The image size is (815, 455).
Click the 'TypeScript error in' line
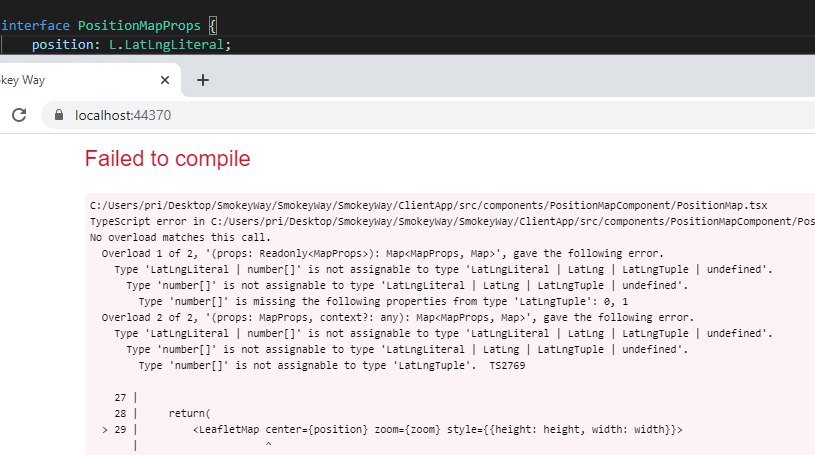pos(452,222)
